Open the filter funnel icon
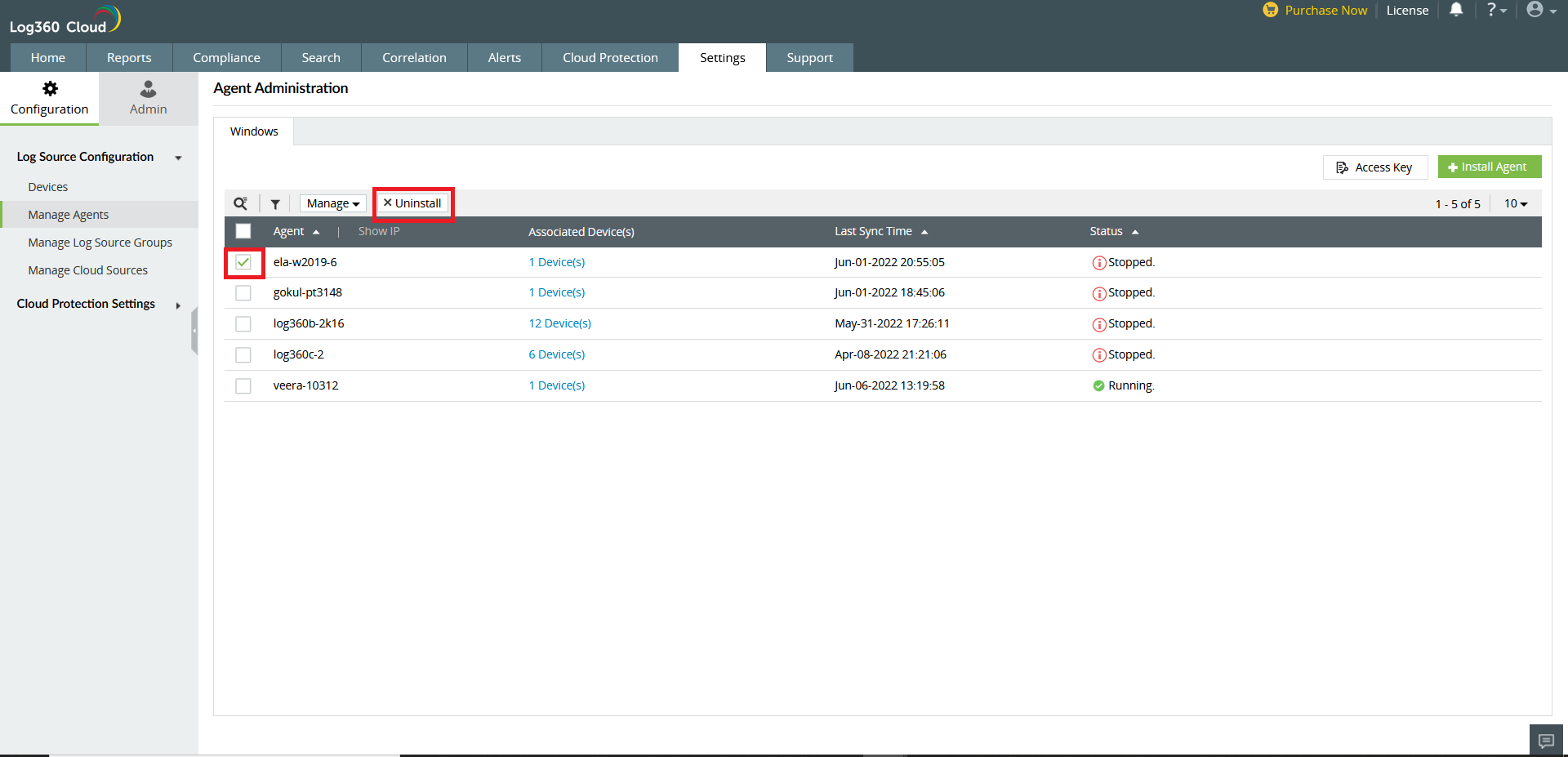 275,204
